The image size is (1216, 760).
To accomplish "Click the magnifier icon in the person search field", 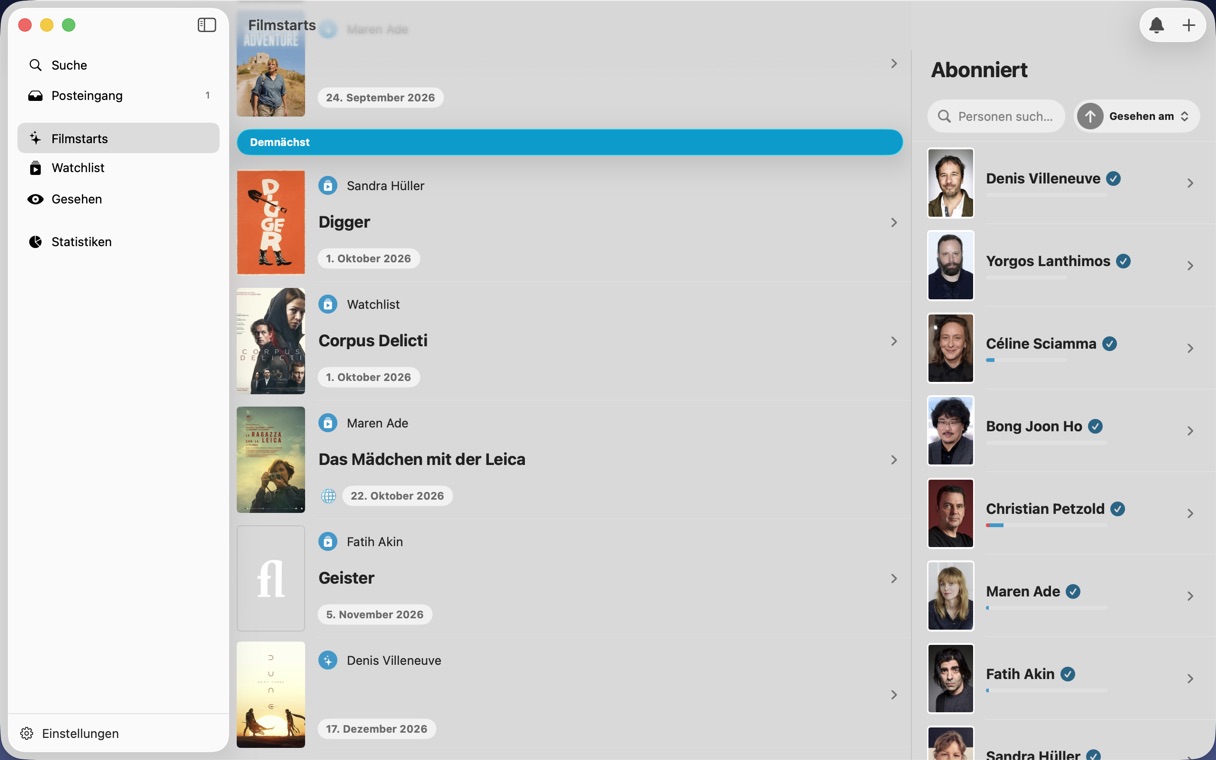I will point(944,116).
